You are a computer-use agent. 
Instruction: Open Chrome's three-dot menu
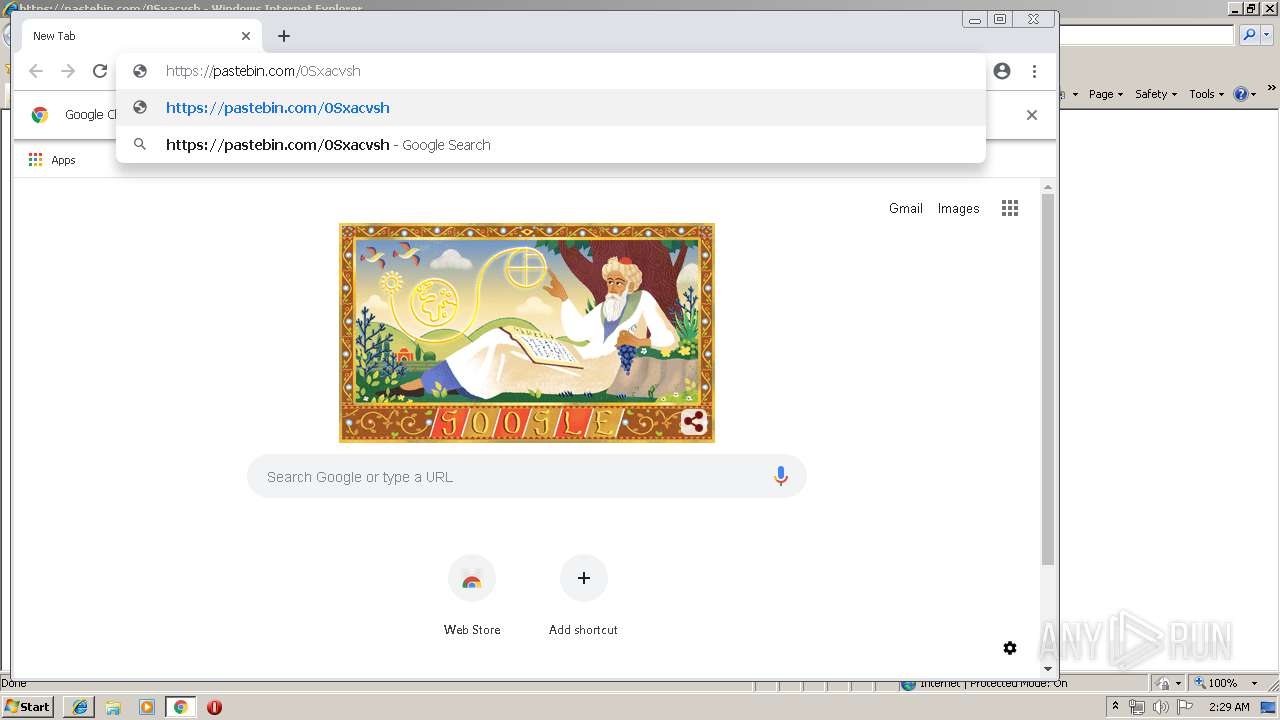(x=1034, y=71)
